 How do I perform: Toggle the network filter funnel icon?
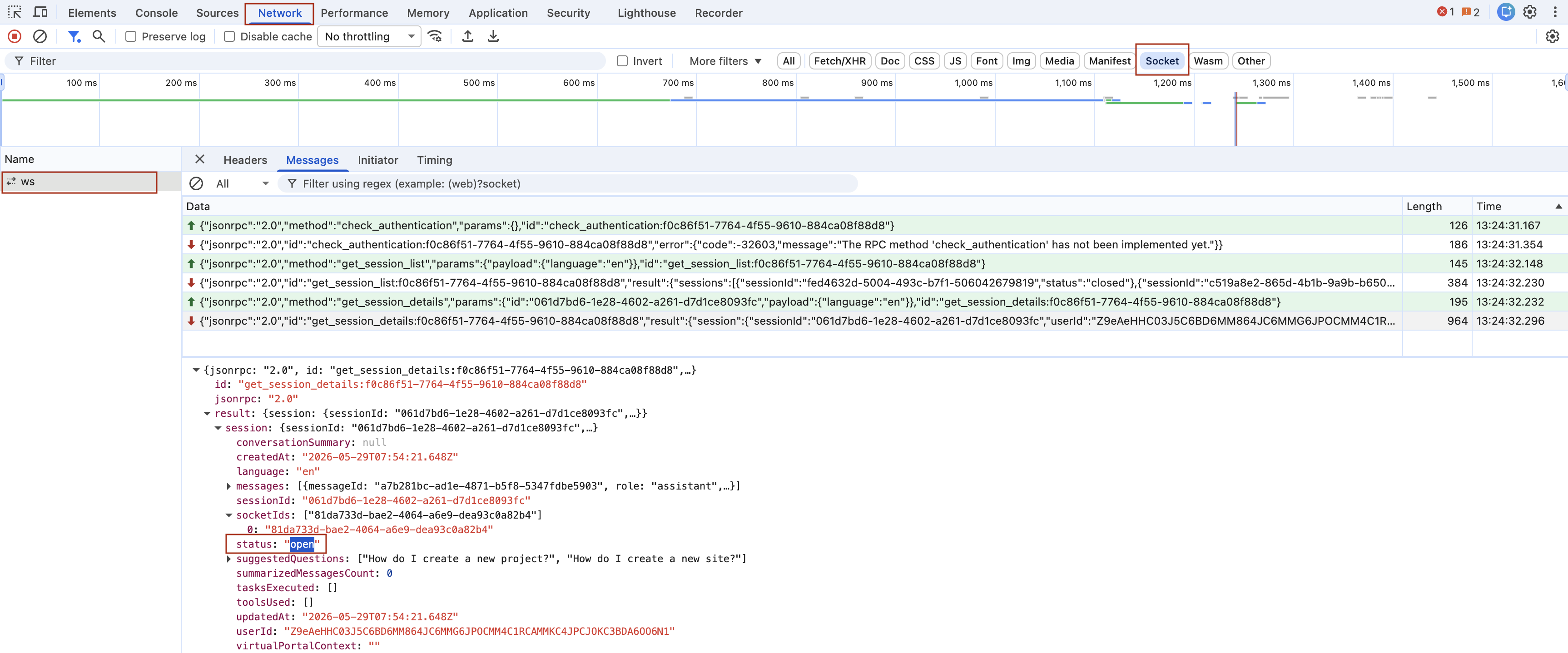[x=74, y=36]
